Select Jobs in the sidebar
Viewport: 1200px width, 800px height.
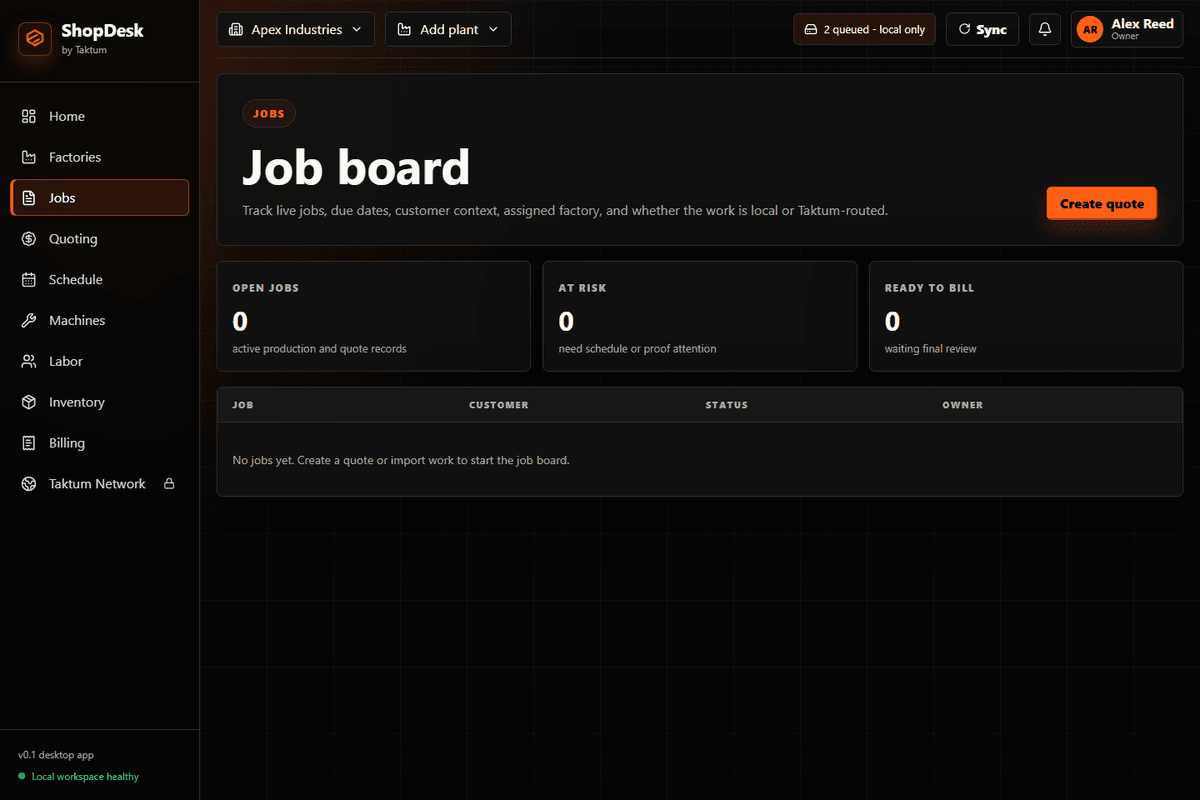click(x=99, y=198)
